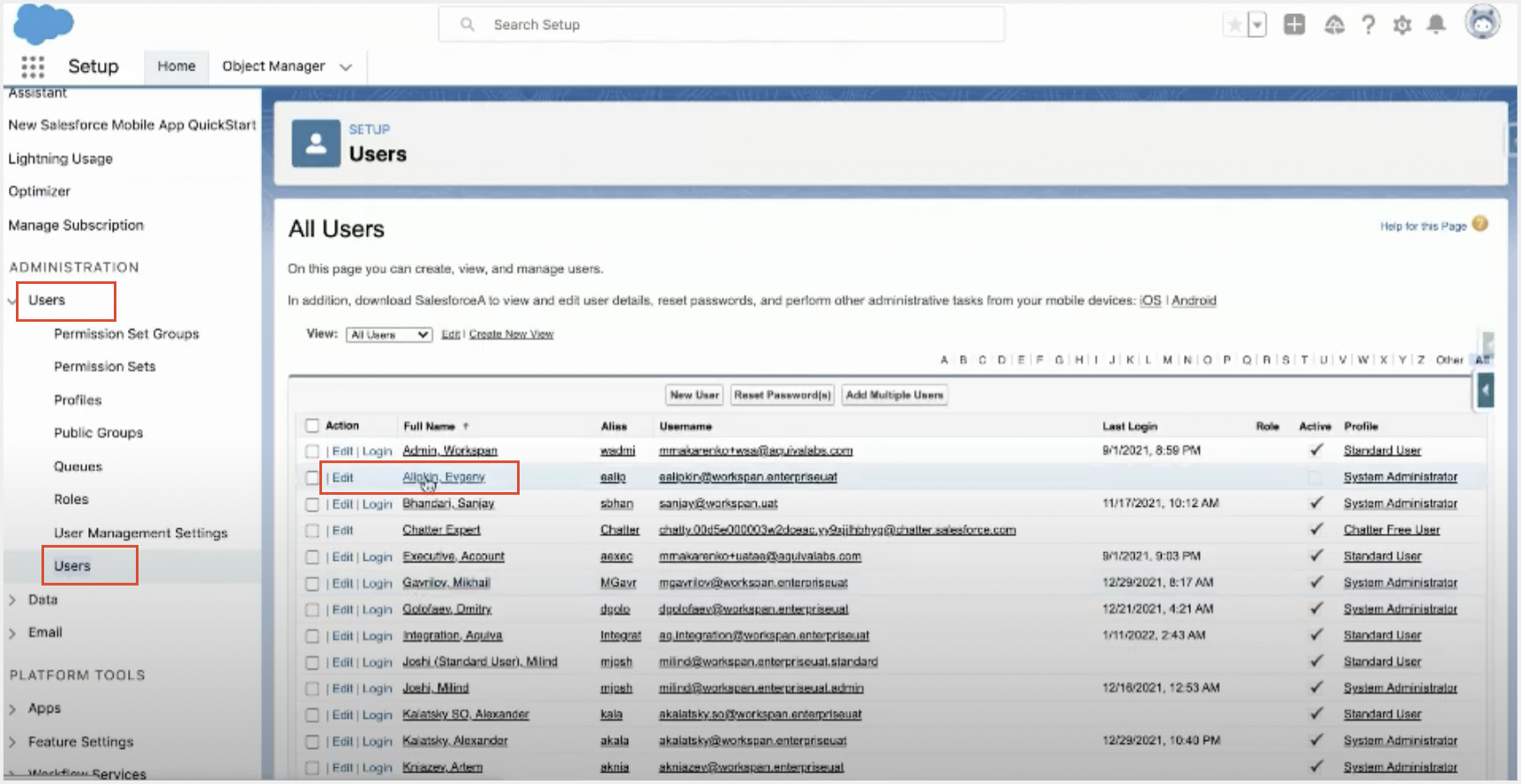Open Help for this Page link

click(1423, 227)
